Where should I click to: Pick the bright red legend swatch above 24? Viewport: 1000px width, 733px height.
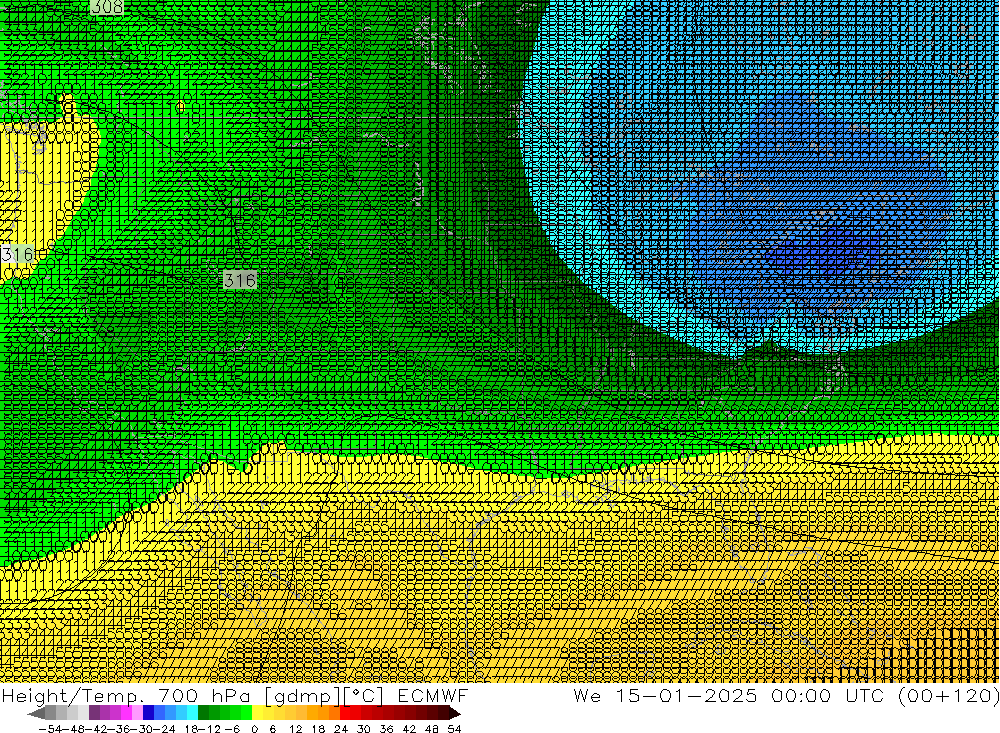(345, 713)
